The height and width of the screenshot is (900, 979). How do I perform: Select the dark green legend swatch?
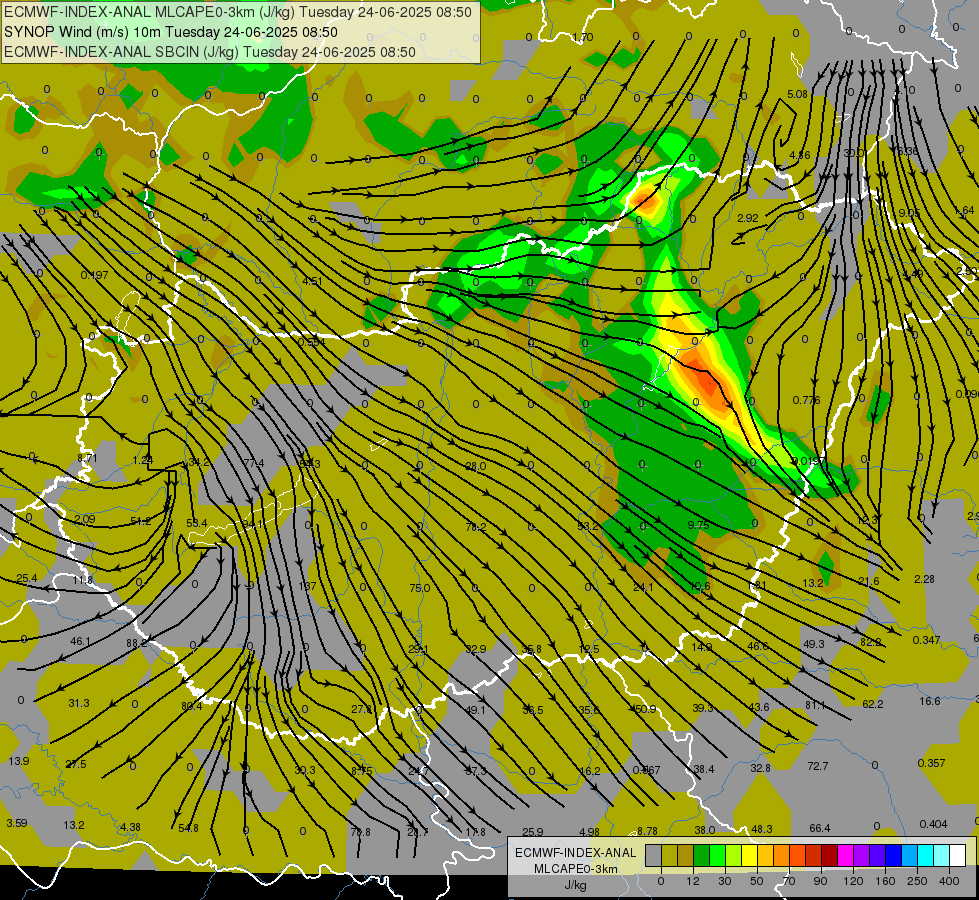click(x=701, y=855)
